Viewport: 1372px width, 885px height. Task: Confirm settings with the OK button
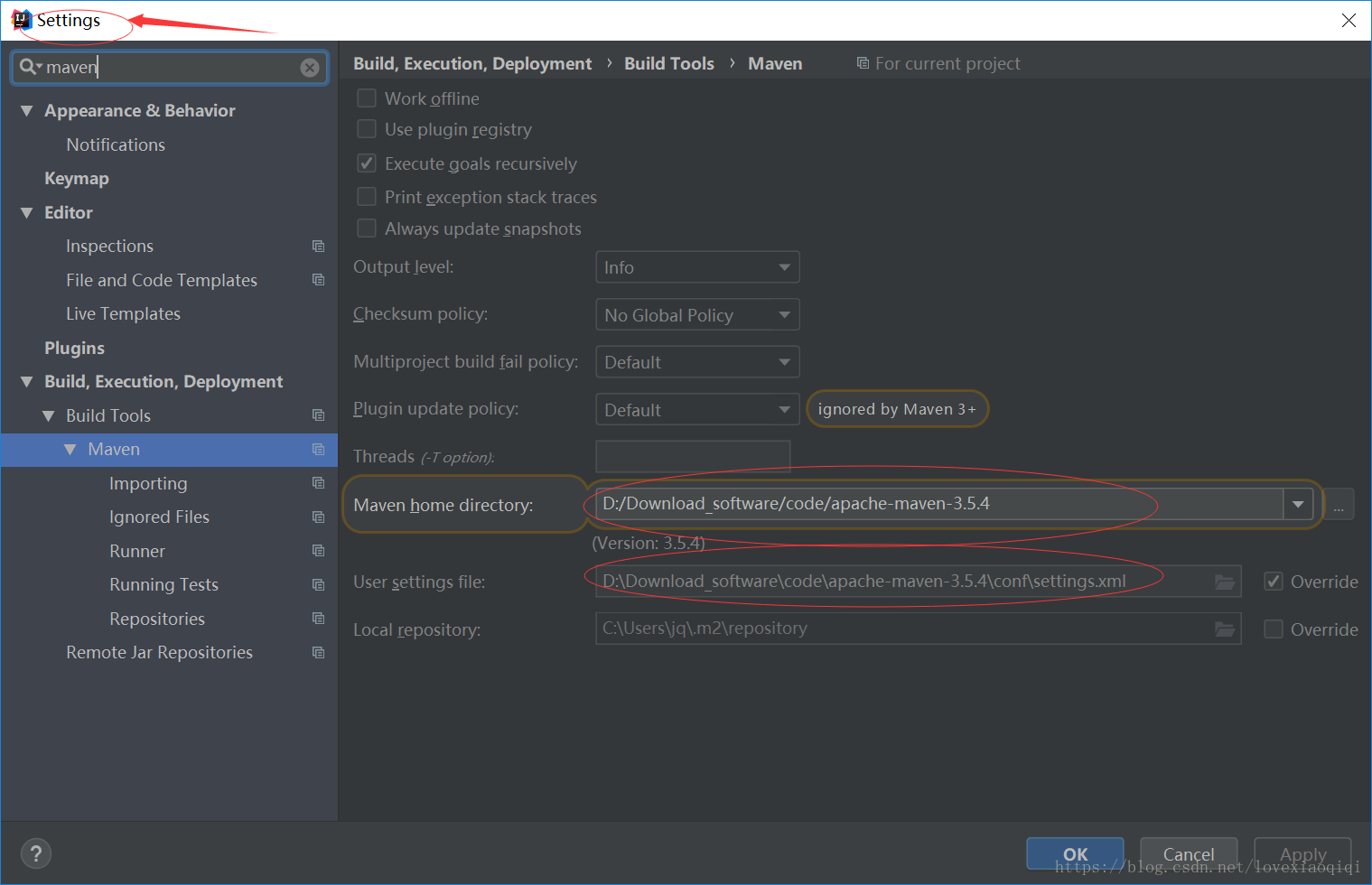(x=1075, y=854)
